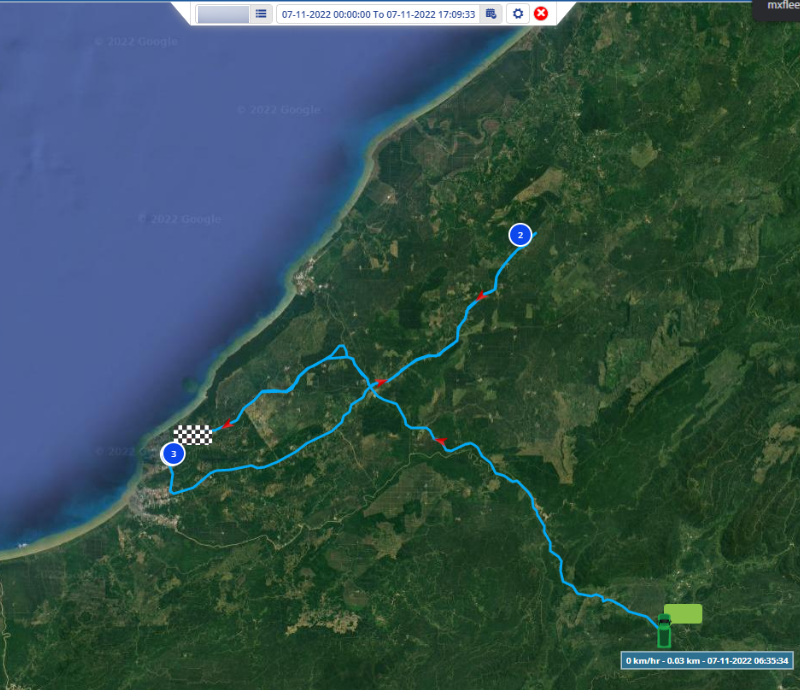Select stop marker number 3

click(x=173, y=454)
